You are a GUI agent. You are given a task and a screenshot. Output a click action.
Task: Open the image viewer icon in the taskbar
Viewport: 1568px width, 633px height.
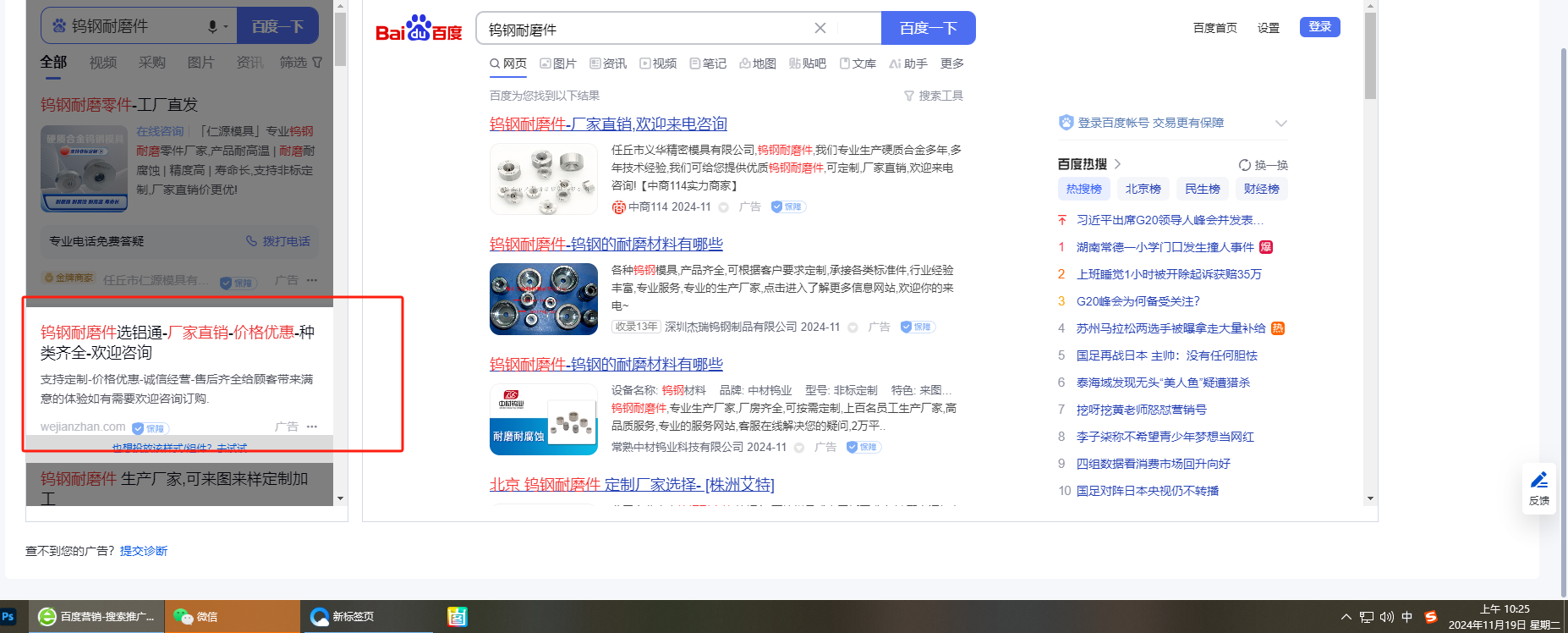point(457,617)
